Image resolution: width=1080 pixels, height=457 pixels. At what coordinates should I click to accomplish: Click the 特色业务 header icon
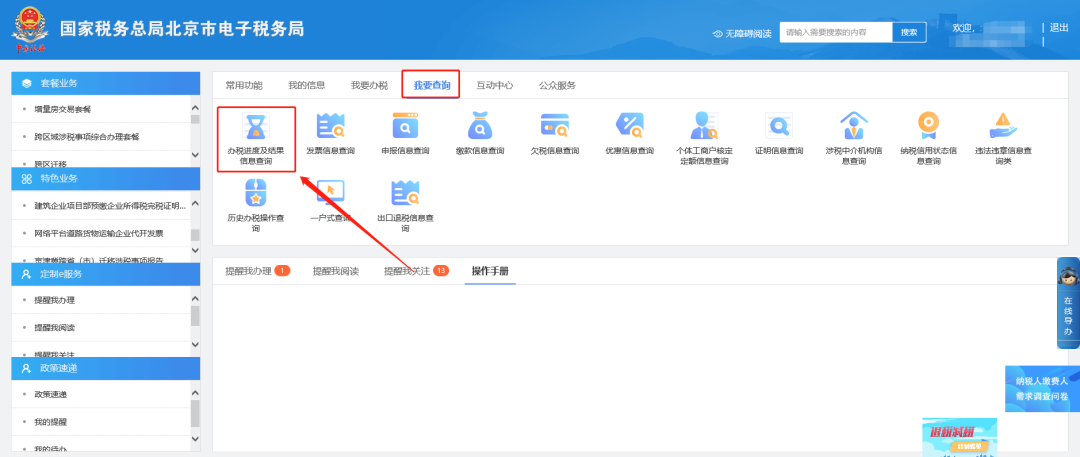27,179
